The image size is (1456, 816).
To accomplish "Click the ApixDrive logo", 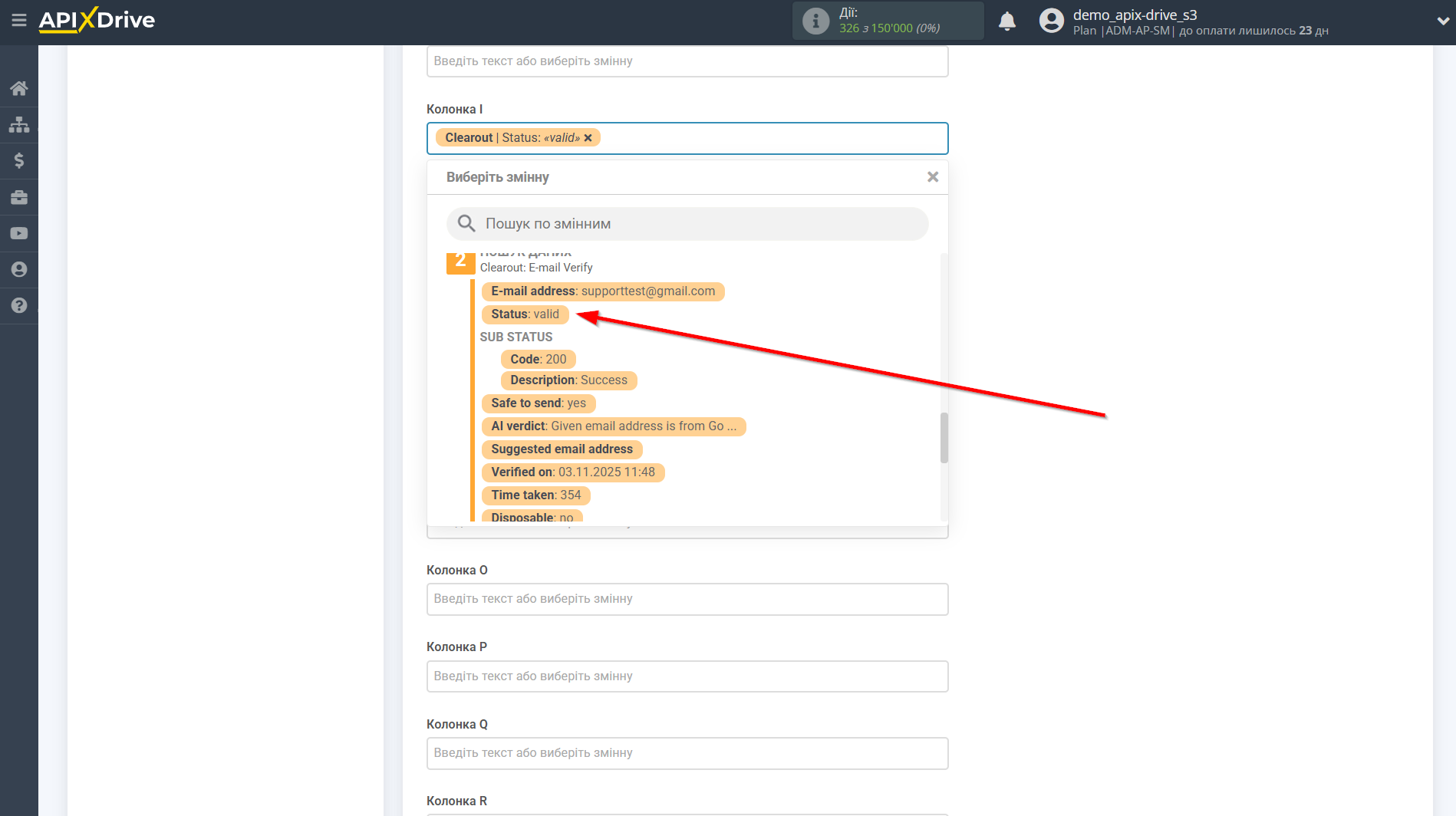I will tap(97, 21).
